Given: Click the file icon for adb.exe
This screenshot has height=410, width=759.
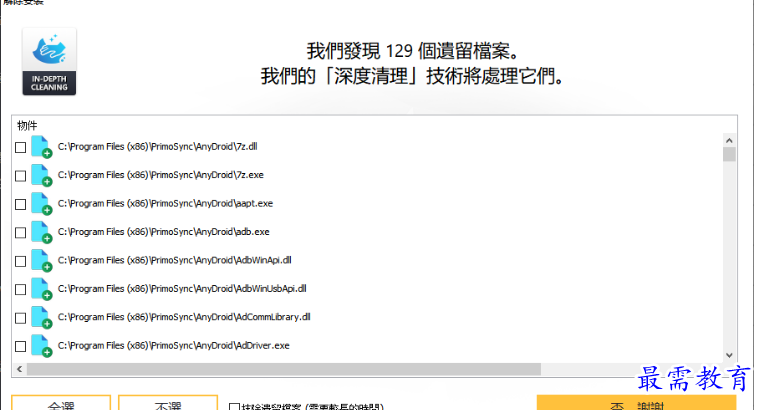Looking at the screenshot, I should coord(42,232).
